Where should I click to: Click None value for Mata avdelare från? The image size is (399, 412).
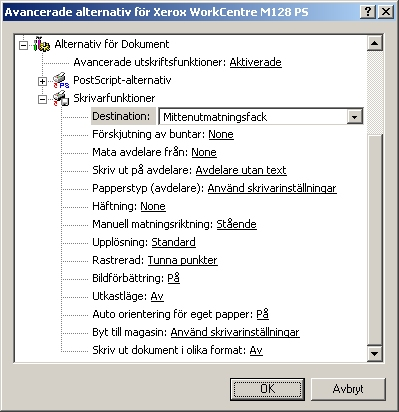204,152
